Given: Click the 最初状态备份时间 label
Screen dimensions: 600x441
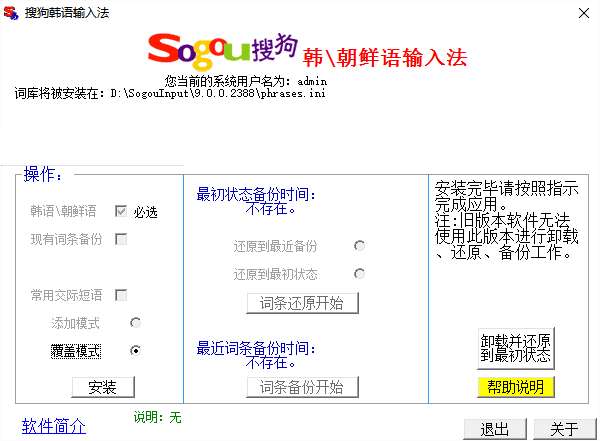Looking at the screenshot, I should point(256,194).
